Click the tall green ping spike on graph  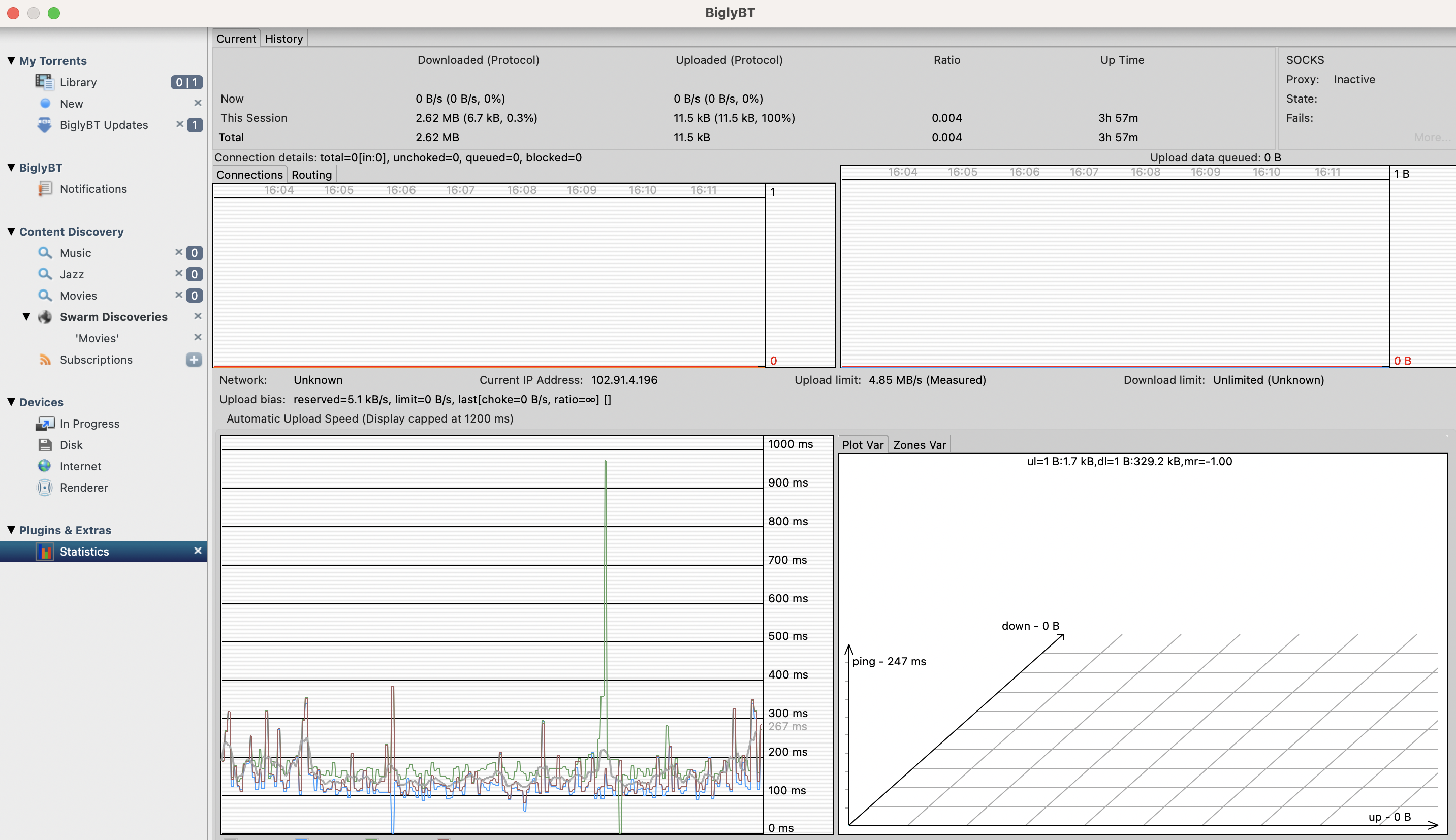[x=606, y=577]
